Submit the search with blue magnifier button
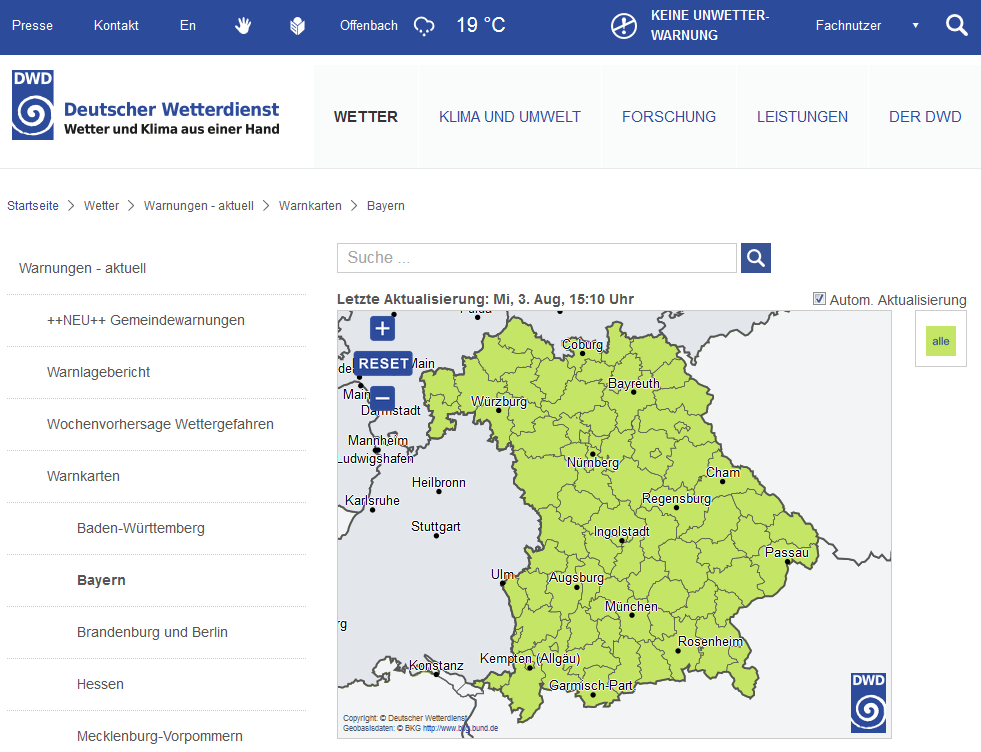Viewport: 981px width, 752px height. pyautogui.click(x=756, y=258)
